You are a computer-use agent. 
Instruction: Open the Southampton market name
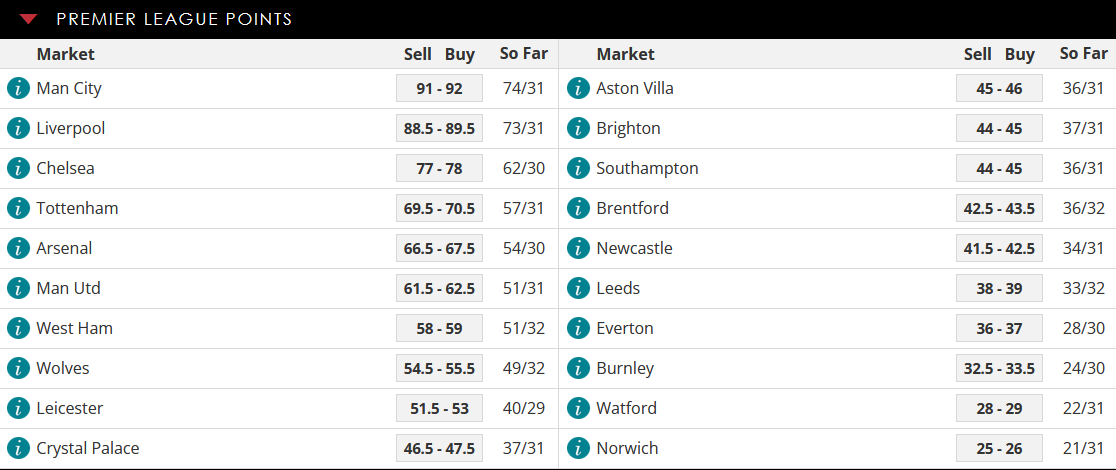pos(647,169)
